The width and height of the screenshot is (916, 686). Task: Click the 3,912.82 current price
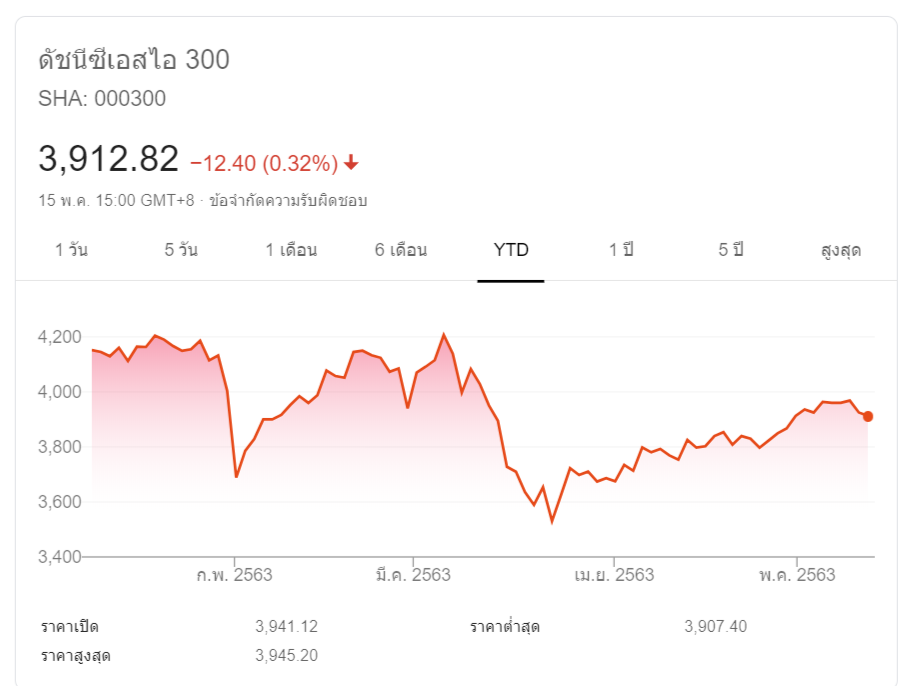pos(108,159)
